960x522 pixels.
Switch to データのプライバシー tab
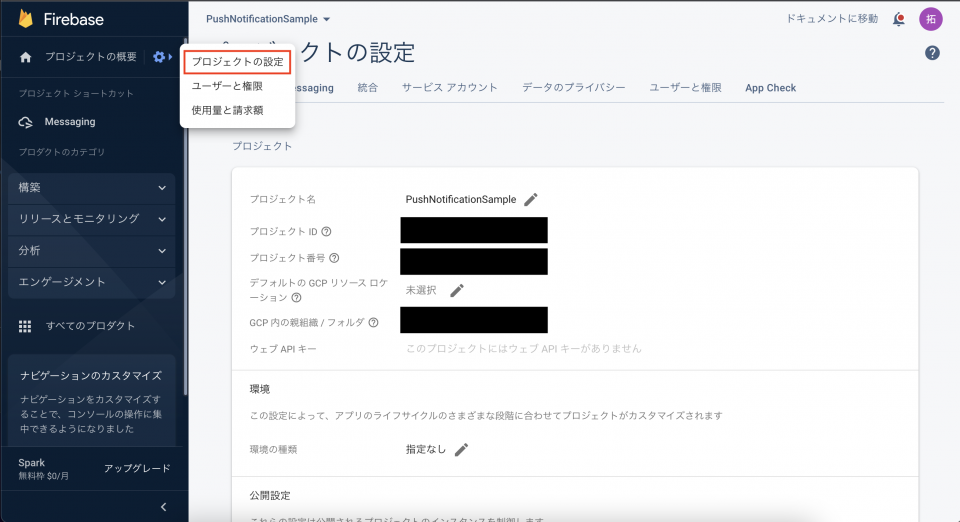pyautogui.click(x=574, y=88)
